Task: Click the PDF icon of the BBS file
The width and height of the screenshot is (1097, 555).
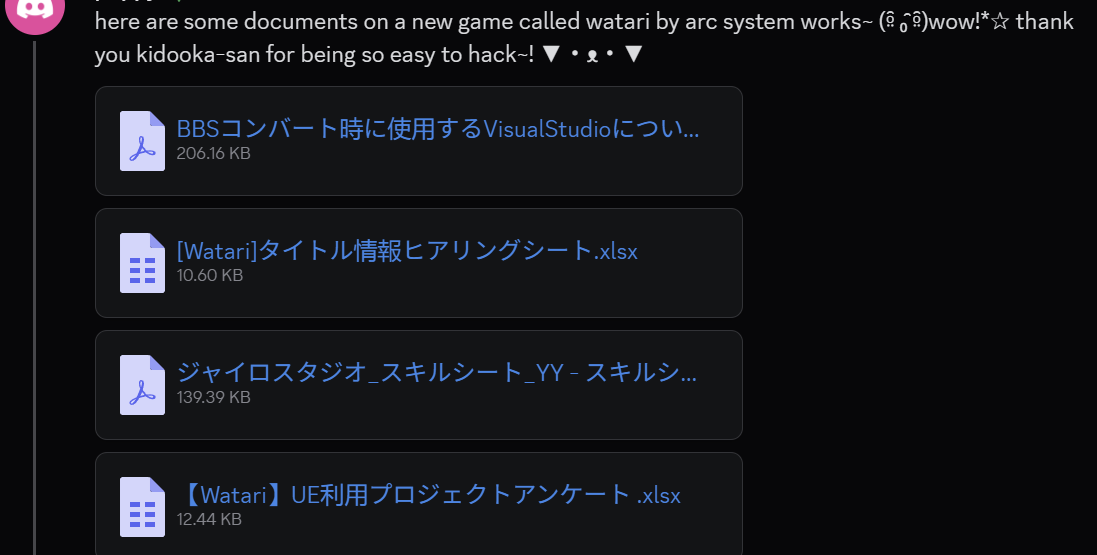Action: pos(143,141)
